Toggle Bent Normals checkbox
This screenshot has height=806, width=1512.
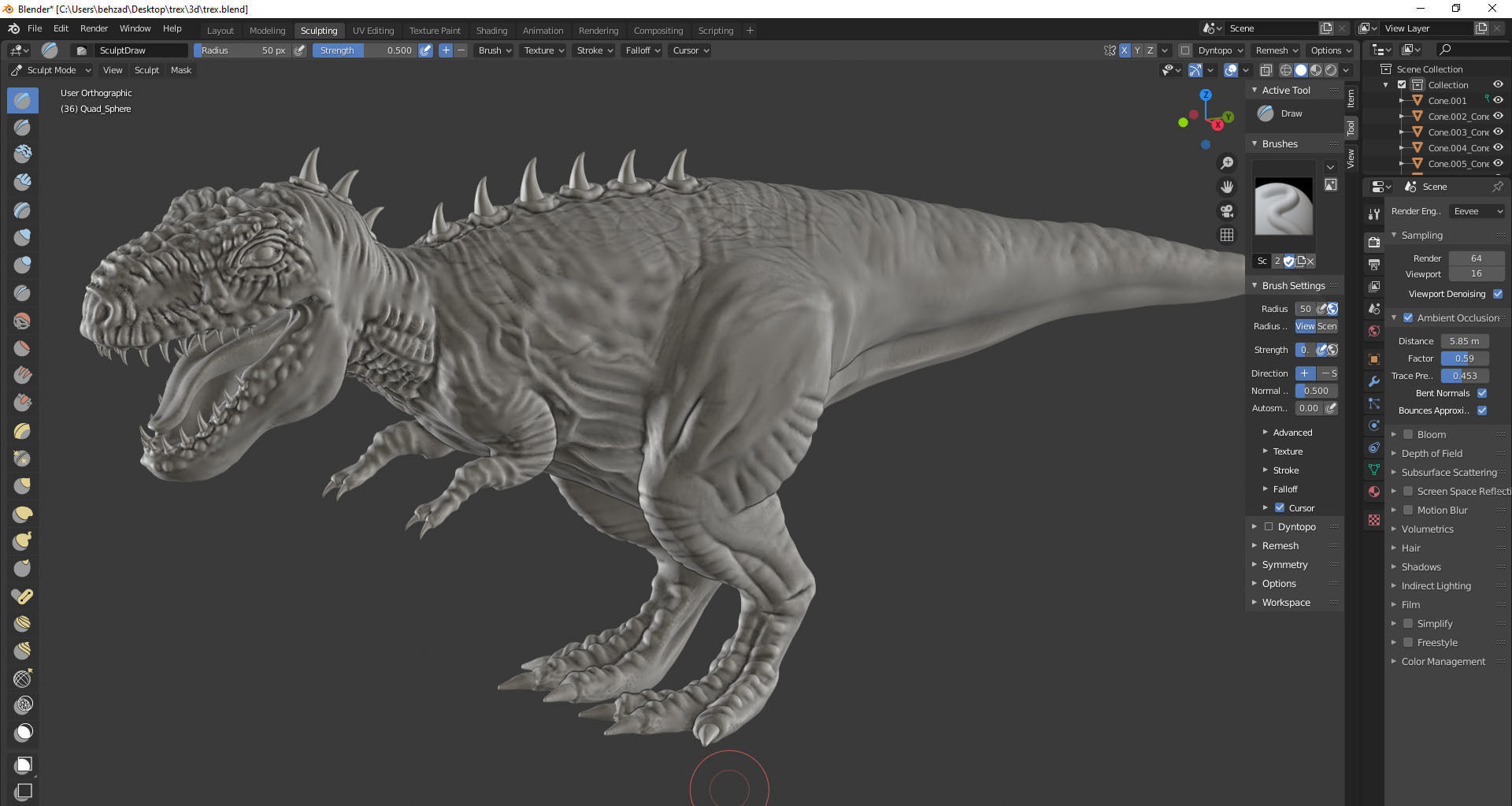click(x=1482, y=393)
